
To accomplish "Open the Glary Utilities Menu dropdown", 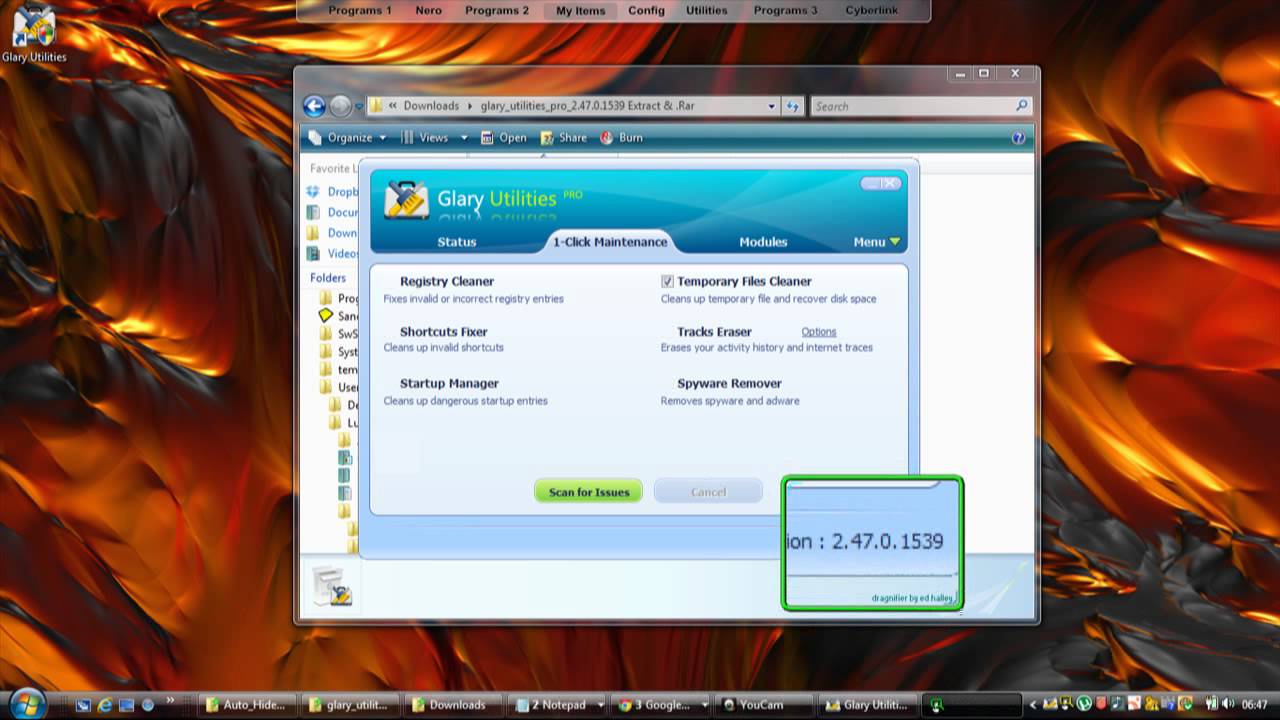I will tap(877, 242).
